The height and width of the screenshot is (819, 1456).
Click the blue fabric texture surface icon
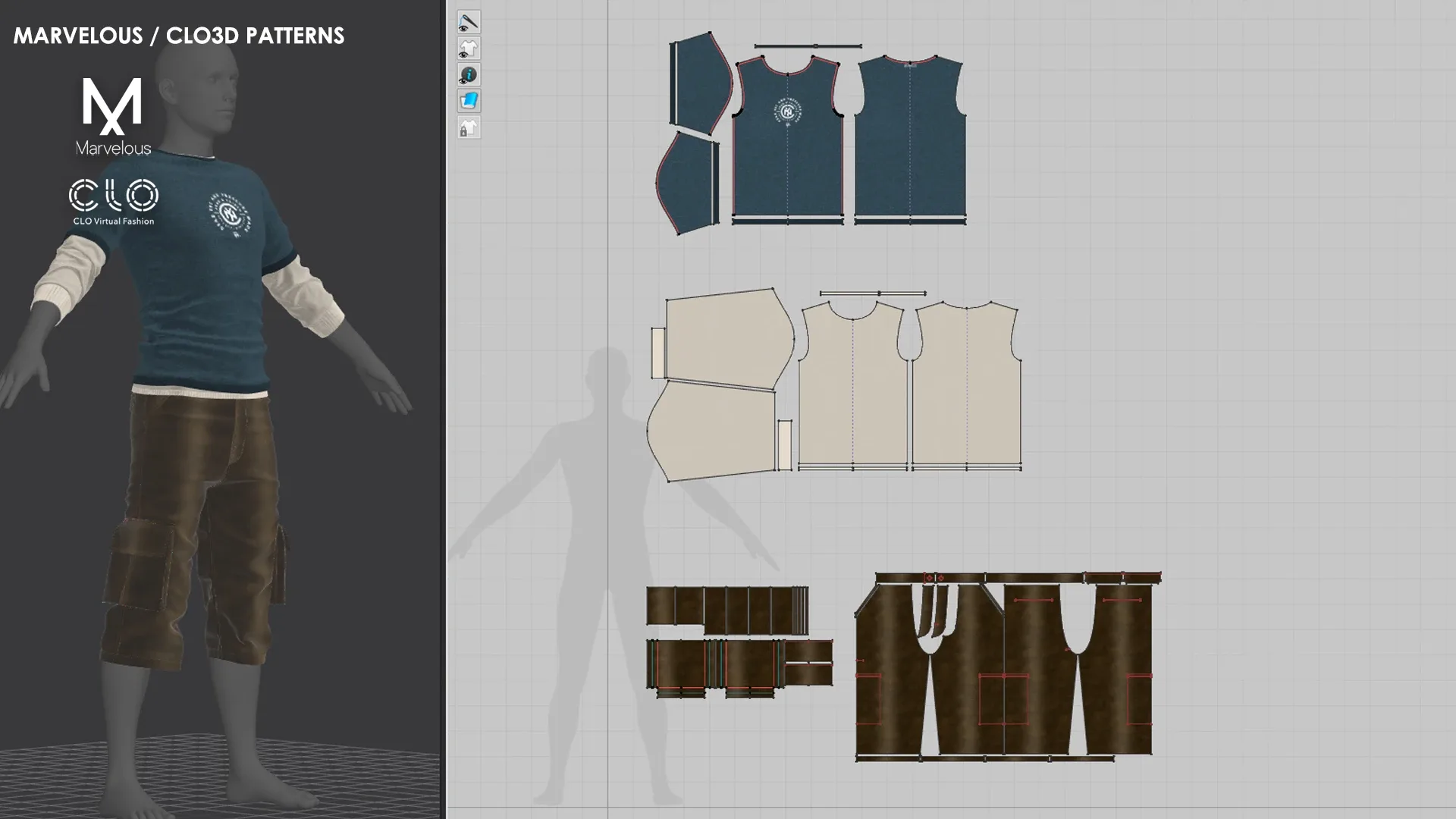(469, 101)
